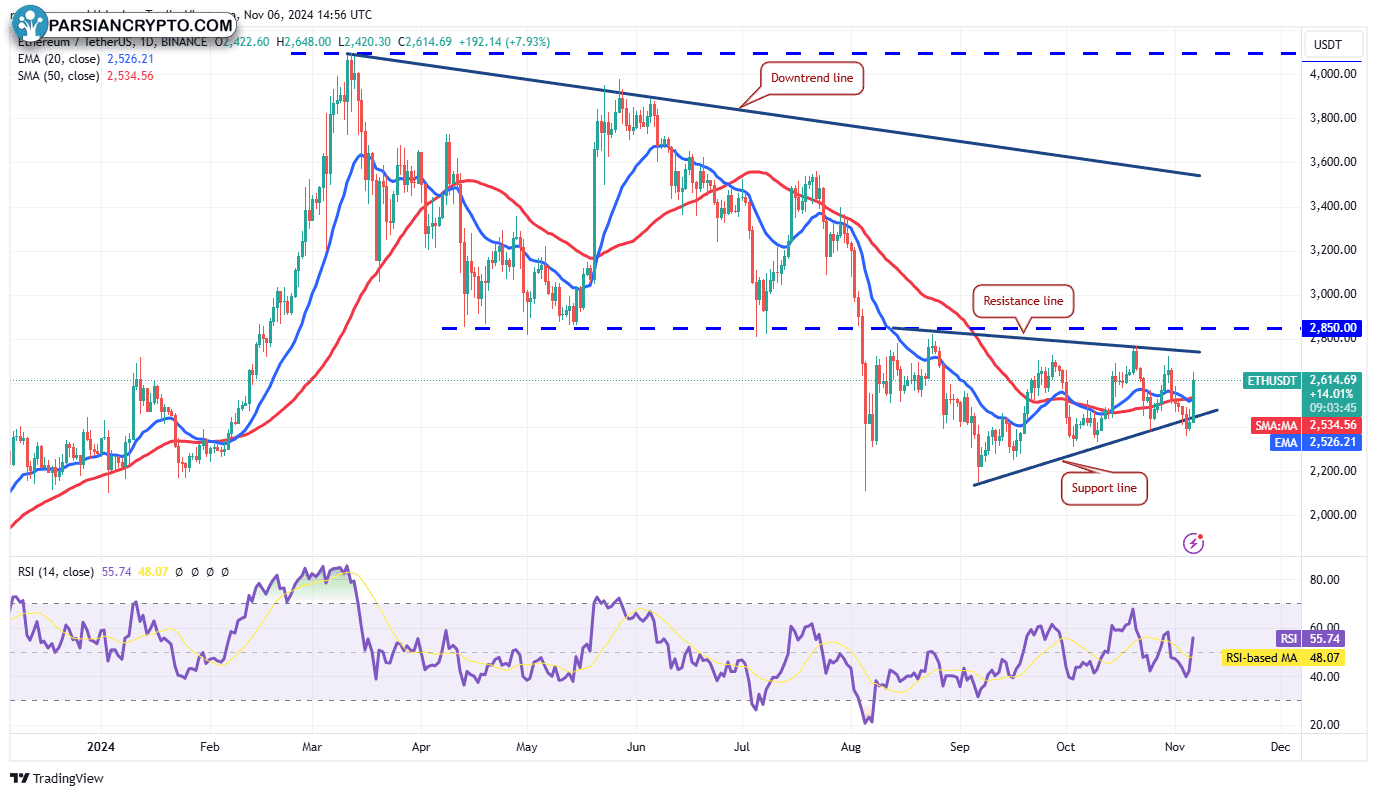Click the Oct label on time axis
Screen dimensions: 1377x796
[1066, 747]
